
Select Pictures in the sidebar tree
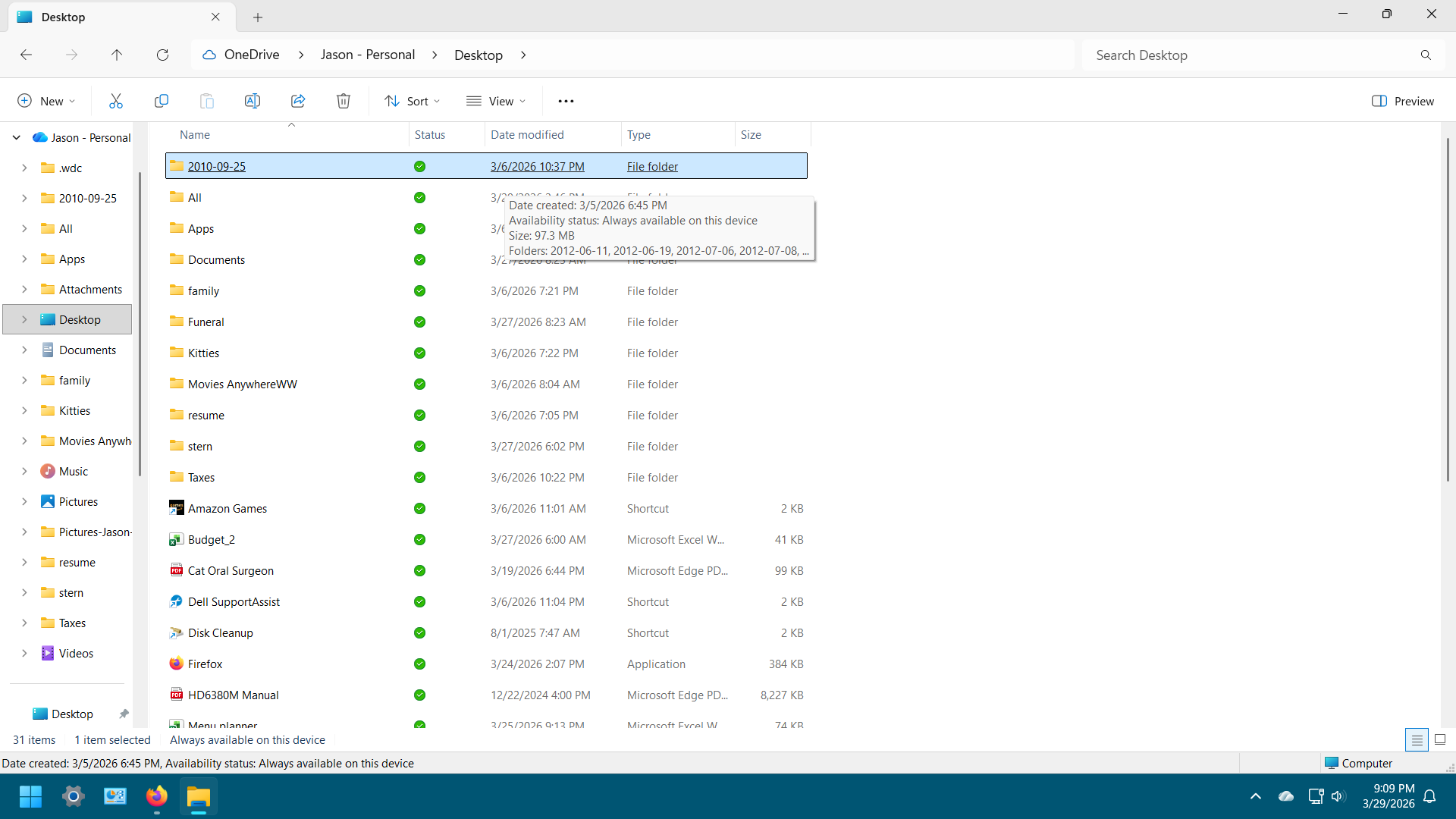click(x=78, y=501)
